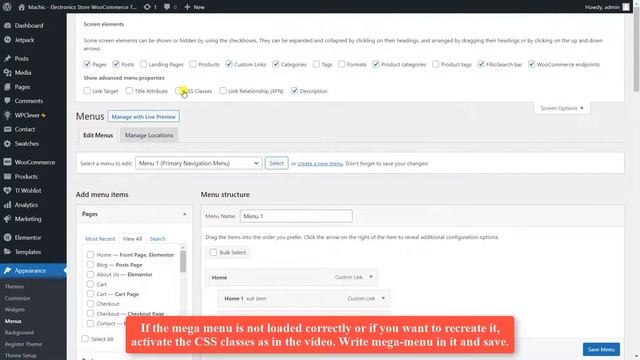
Task: Open Swatches sidebar icon
Action: [x=7, y=144]
